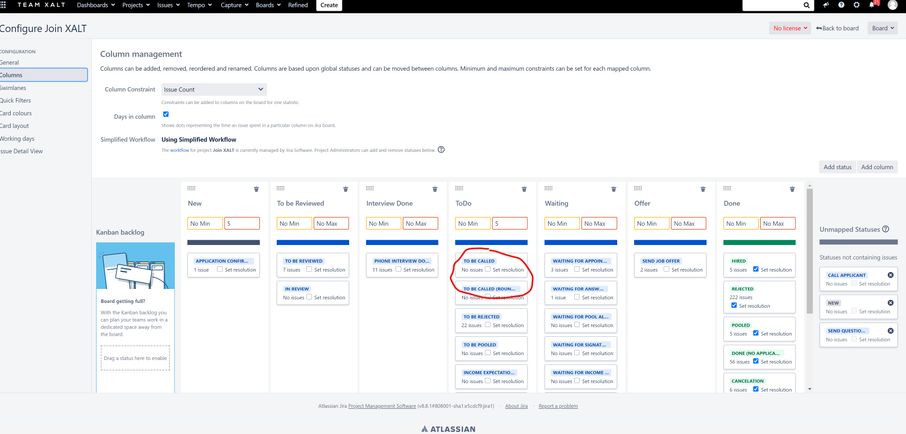This screenshot has height=434, width=906.
Task: Open the Projects menu
Action: click(135, 5)
